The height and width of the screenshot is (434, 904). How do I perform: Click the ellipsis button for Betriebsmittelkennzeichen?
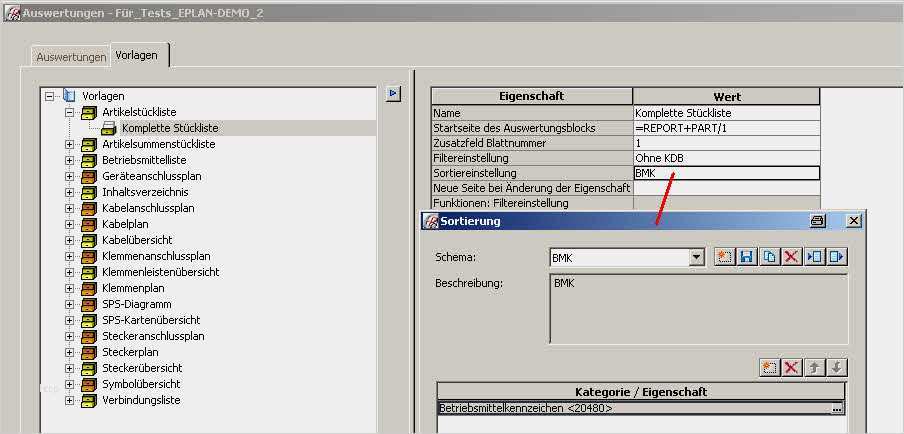pyautogui.click(x=837, y=408)
